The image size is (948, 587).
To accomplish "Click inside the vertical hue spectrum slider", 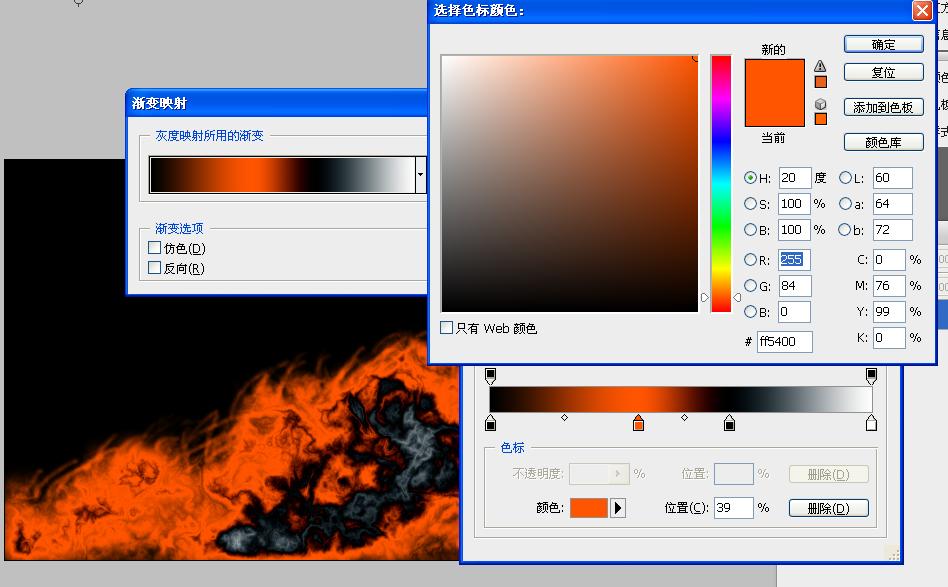I will tap(721, 183).
